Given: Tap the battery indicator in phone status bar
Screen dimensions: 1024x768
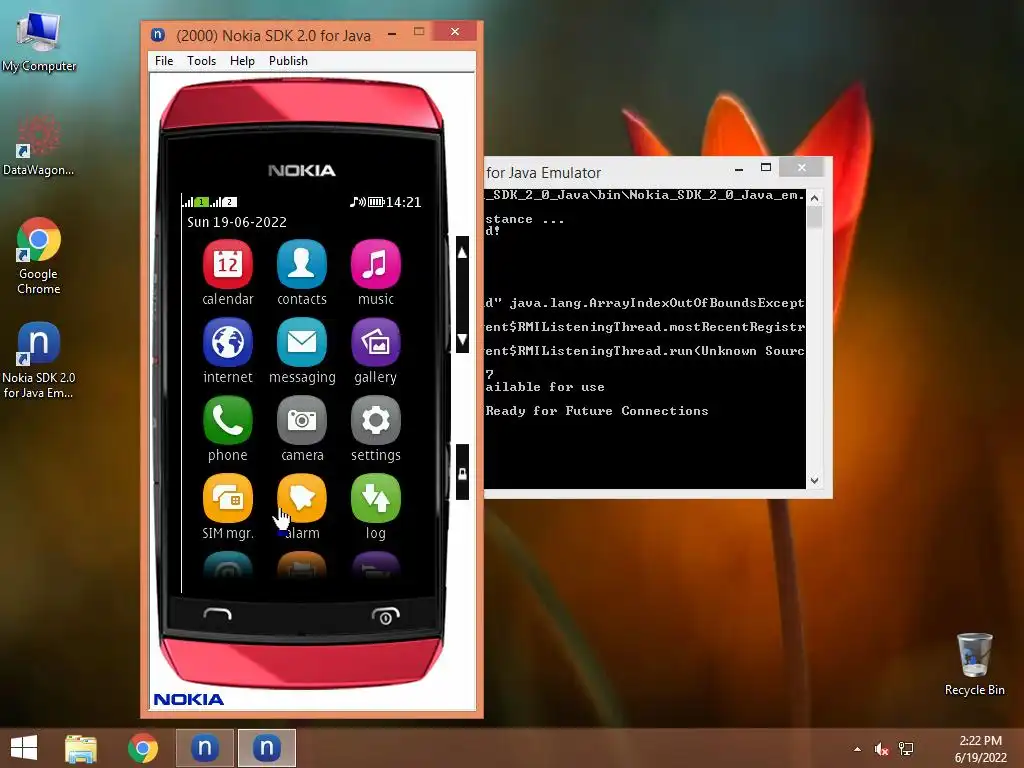Looking at the screenshot, I should [376, 202].
